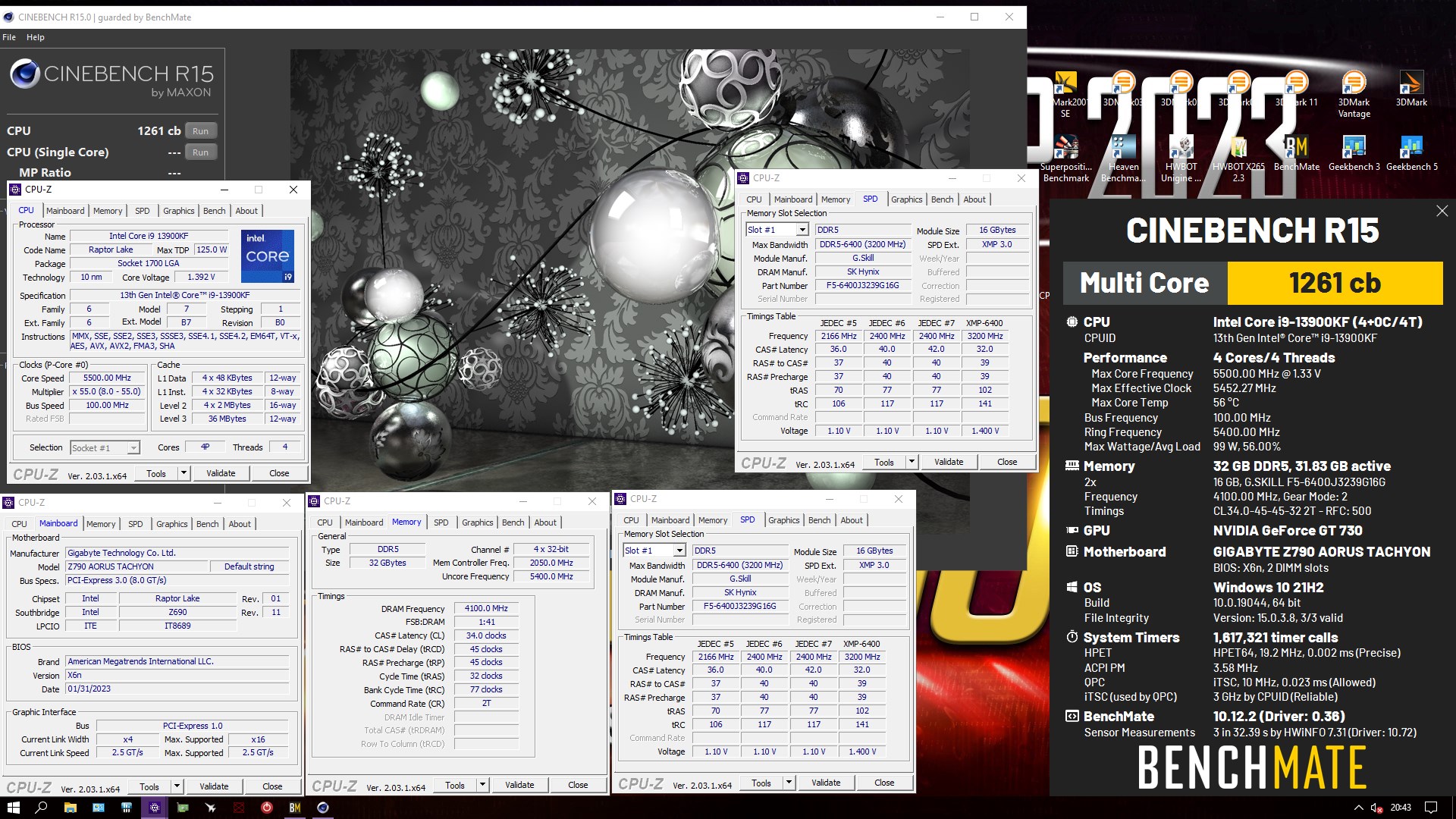Screen dimensions: 1456x819
Task: Open the HWBOT Unigine desktop shortcut
Action: [x=1181, y=158]
